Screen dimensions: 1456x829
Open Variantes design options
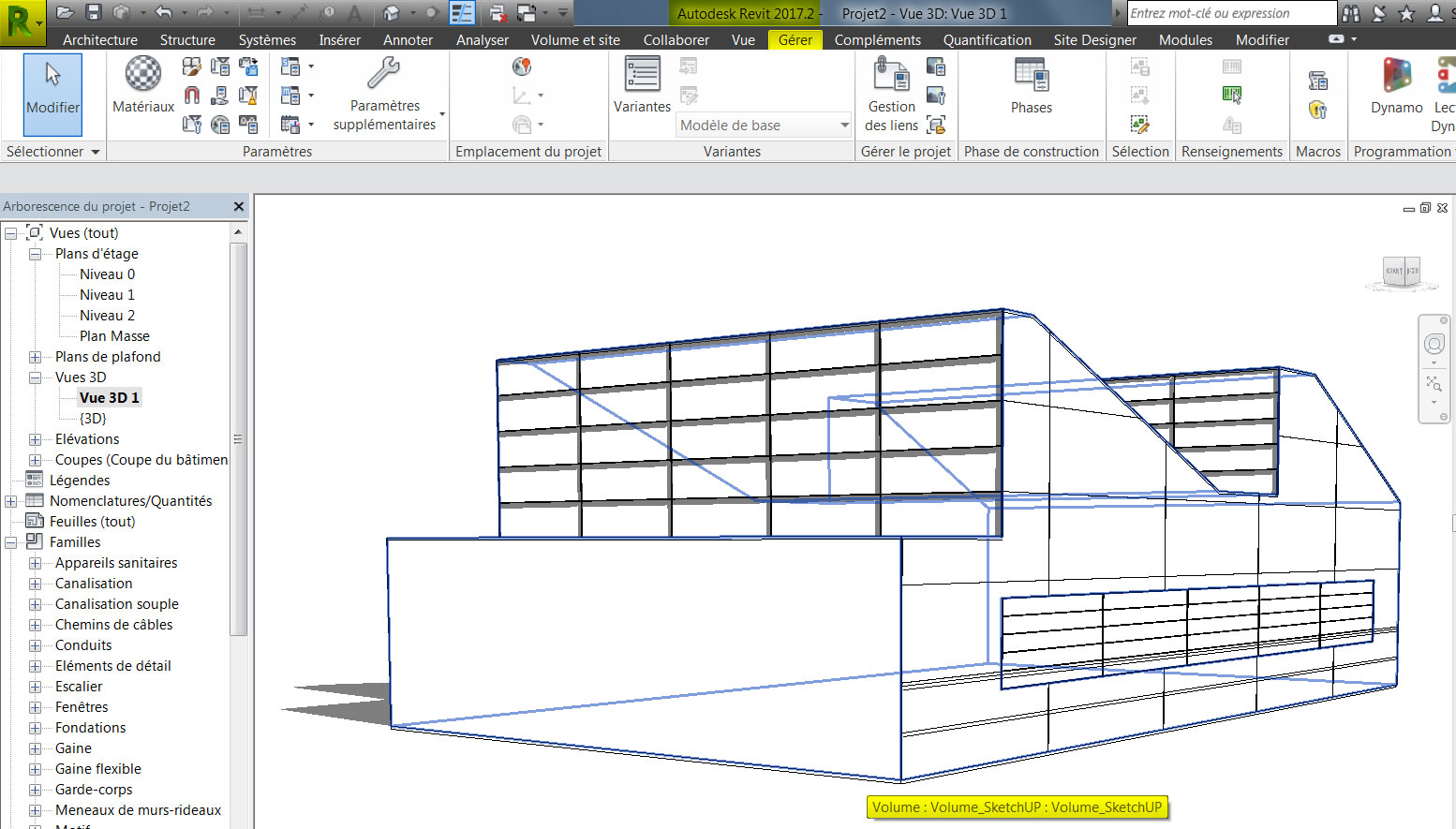point(642,82)
